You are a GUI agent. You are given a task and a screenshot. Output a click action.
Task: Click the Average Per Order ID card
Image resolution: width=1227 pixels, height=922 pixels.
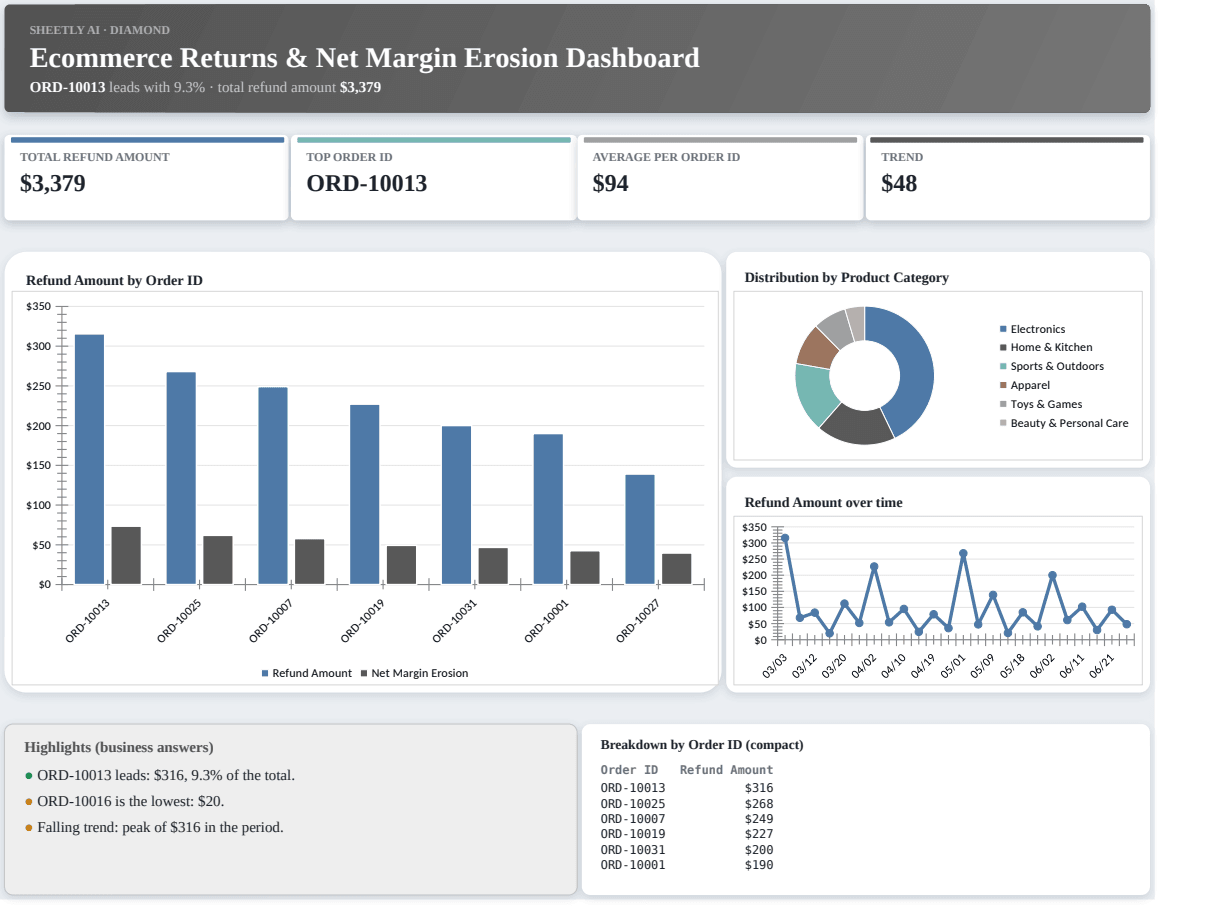tap(720, 178)
